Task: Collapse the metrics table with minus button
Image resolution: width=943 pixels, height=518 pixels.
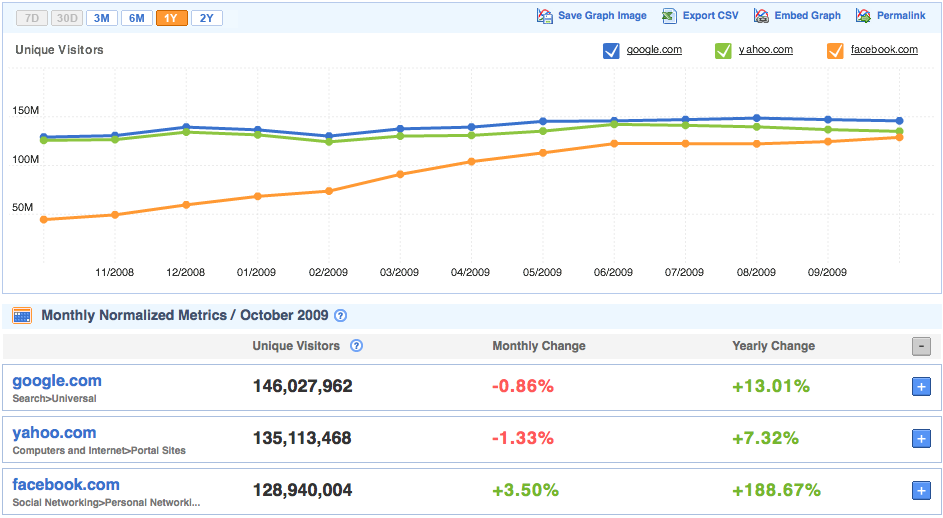Action: [921, 346]
